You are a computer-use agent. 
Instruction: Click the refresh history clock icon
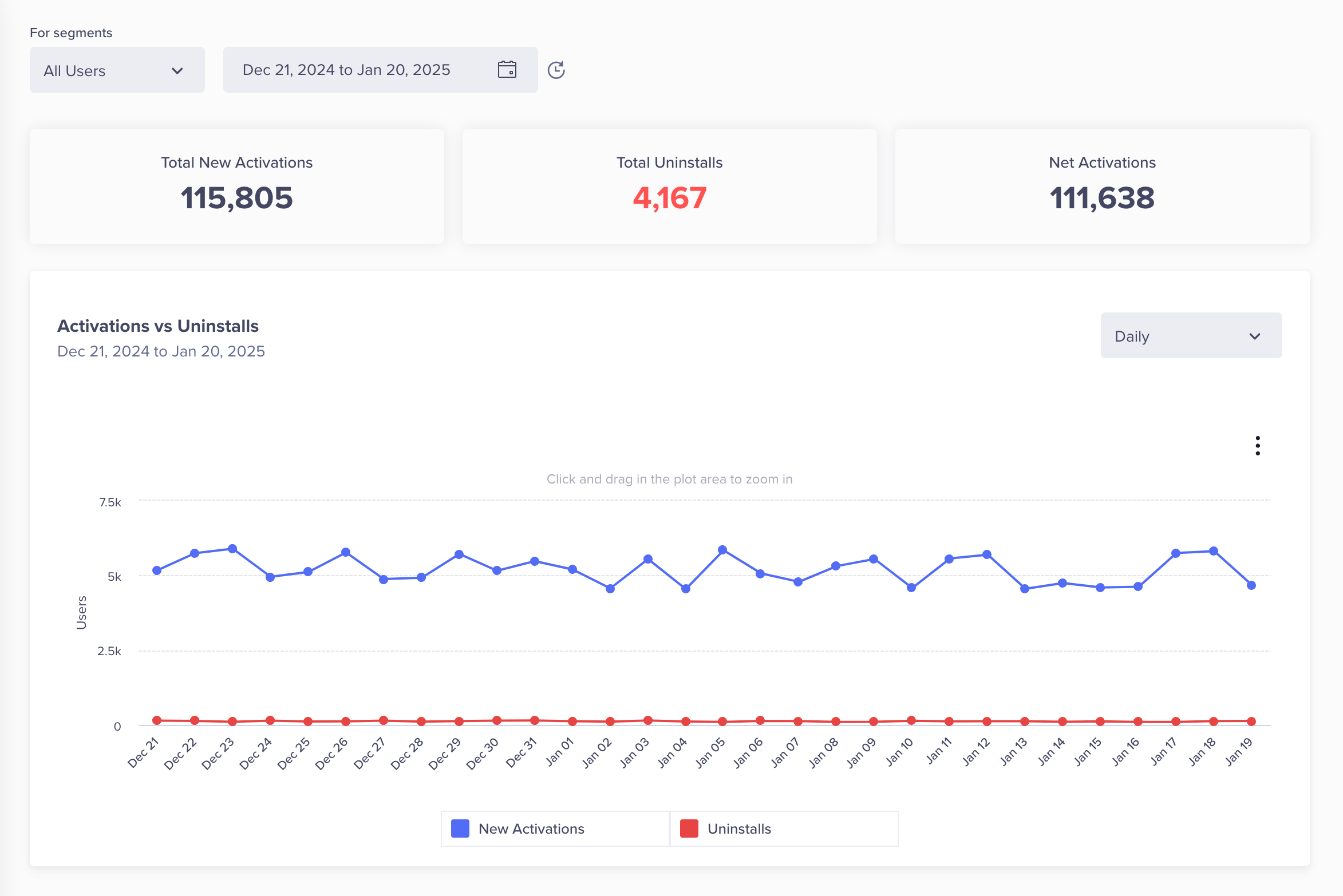(556, 70)
